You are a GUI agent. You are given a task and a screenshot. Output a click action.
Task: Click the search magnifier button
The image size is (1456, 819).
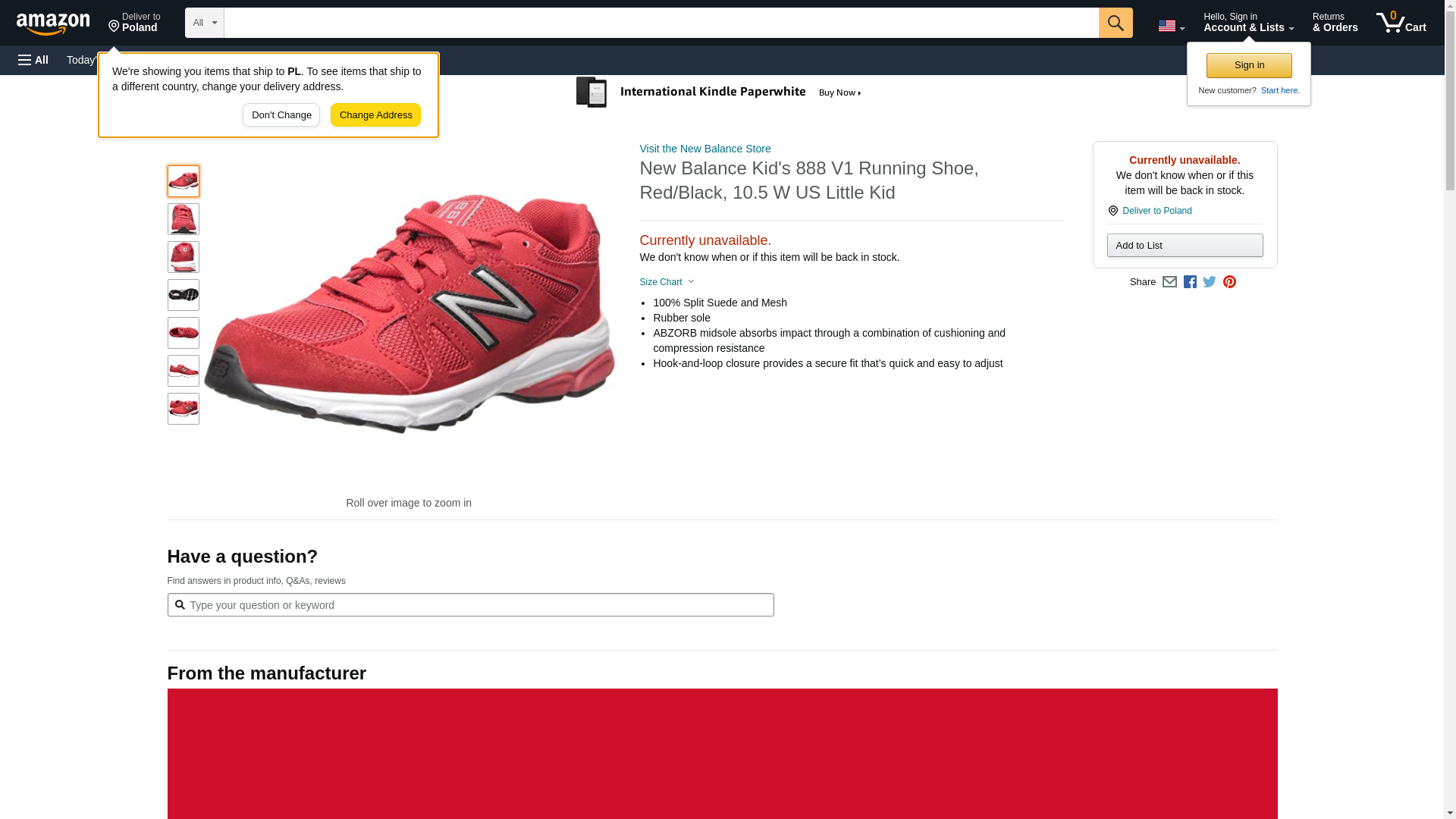click(1115, 23)
